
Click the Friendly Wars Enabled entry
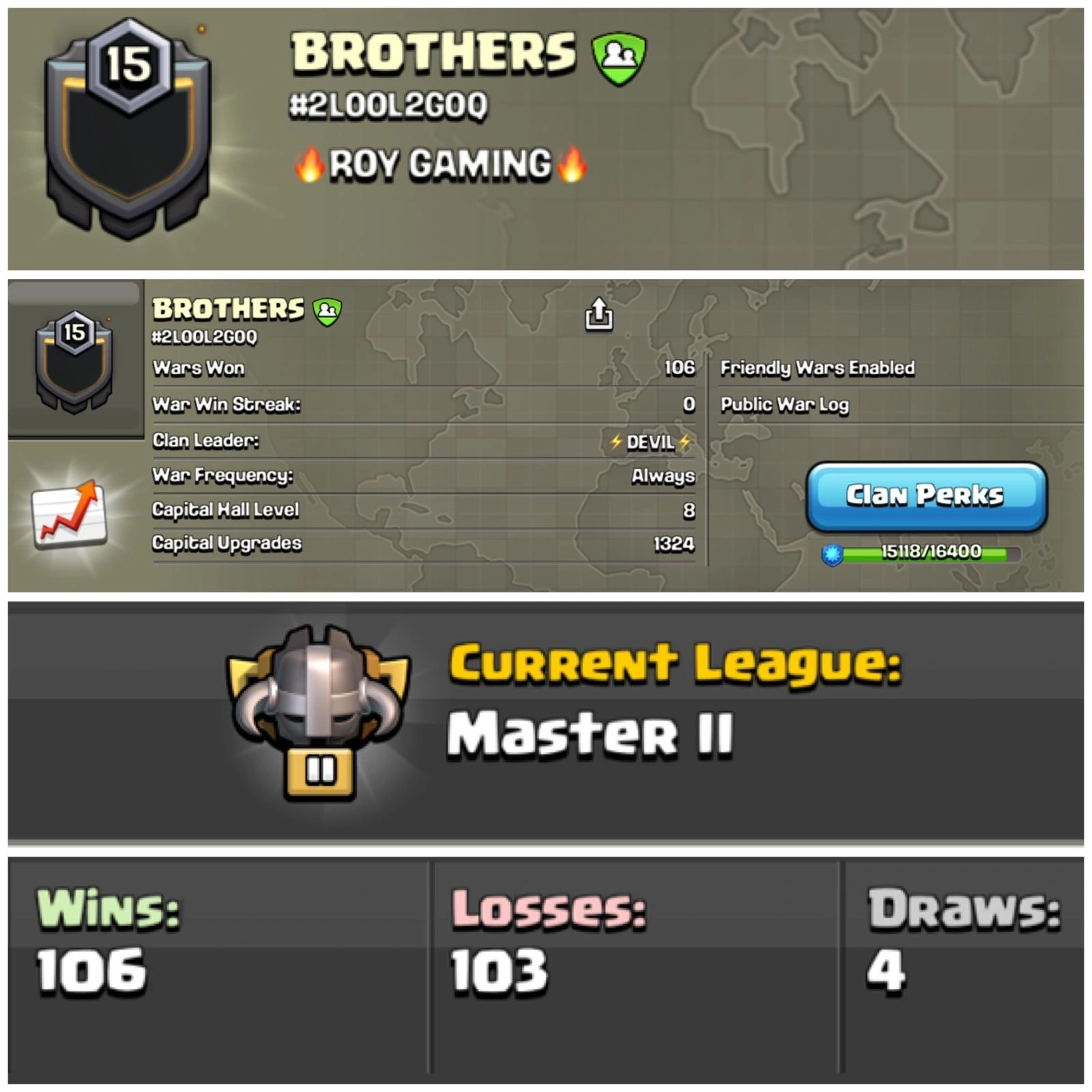click(x=818, y=369)
